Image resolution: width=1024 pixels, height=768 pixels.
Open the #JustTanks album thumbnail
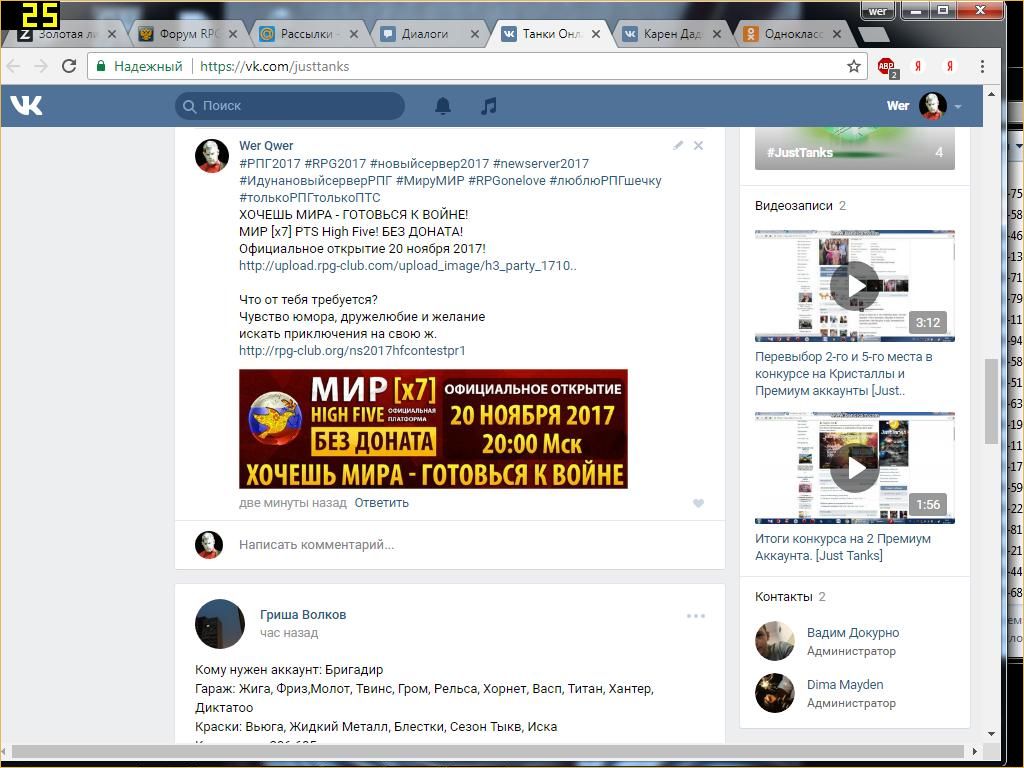point(854,150)
